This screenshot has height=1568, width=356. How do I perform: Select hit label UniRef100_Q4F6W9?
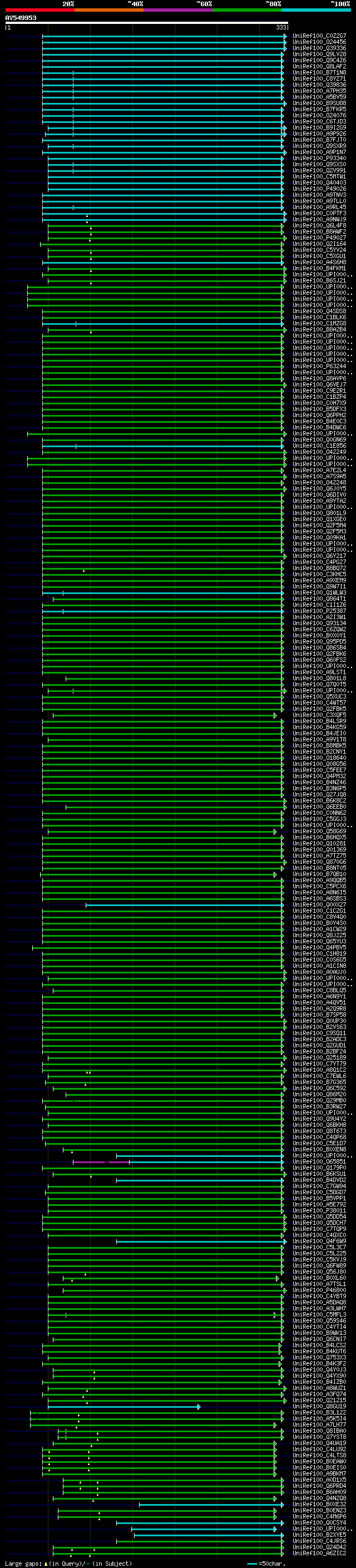coord(319,1241)
